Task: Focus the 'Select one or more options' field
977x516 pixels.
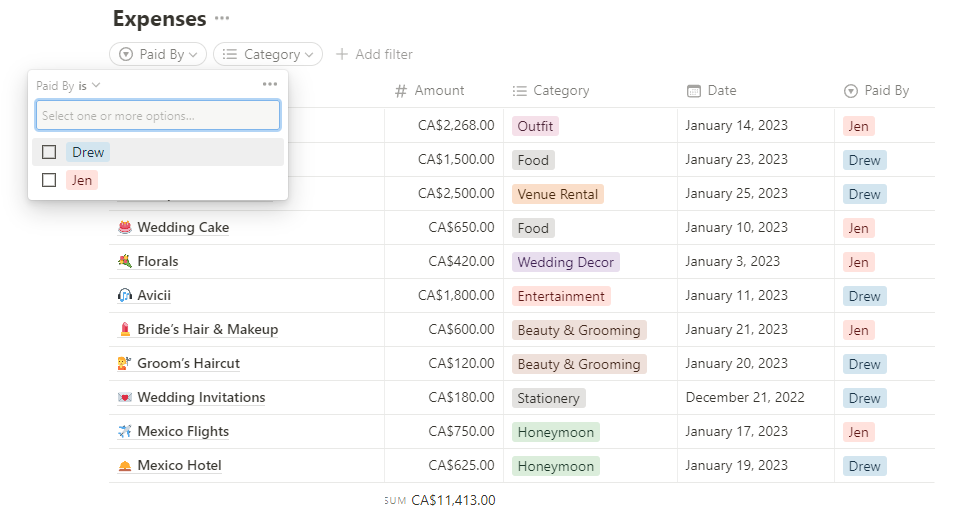Action: tap(158, 116)
